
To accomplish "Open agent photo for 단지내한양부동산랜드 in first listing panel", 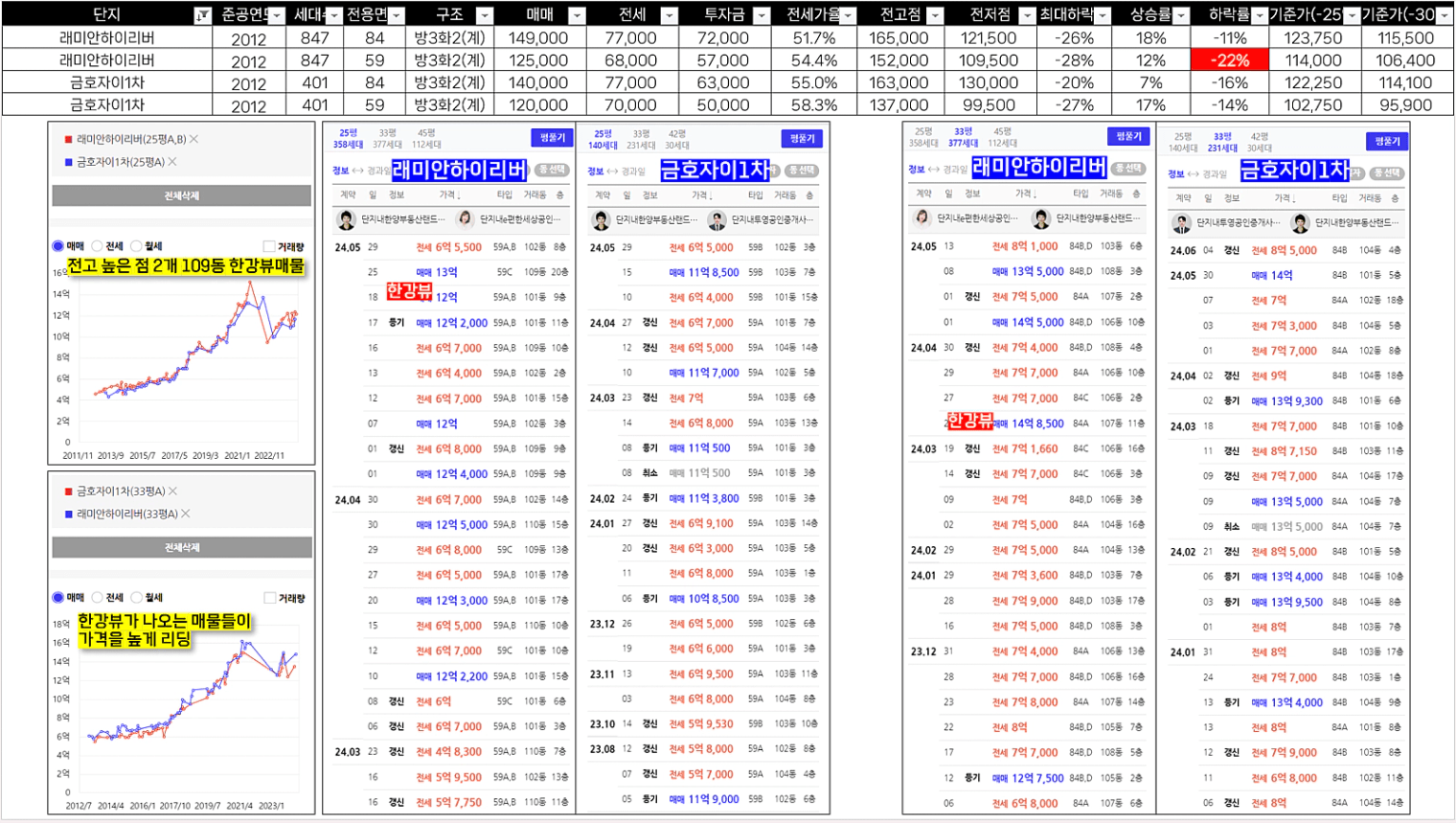I will point(346,220).
